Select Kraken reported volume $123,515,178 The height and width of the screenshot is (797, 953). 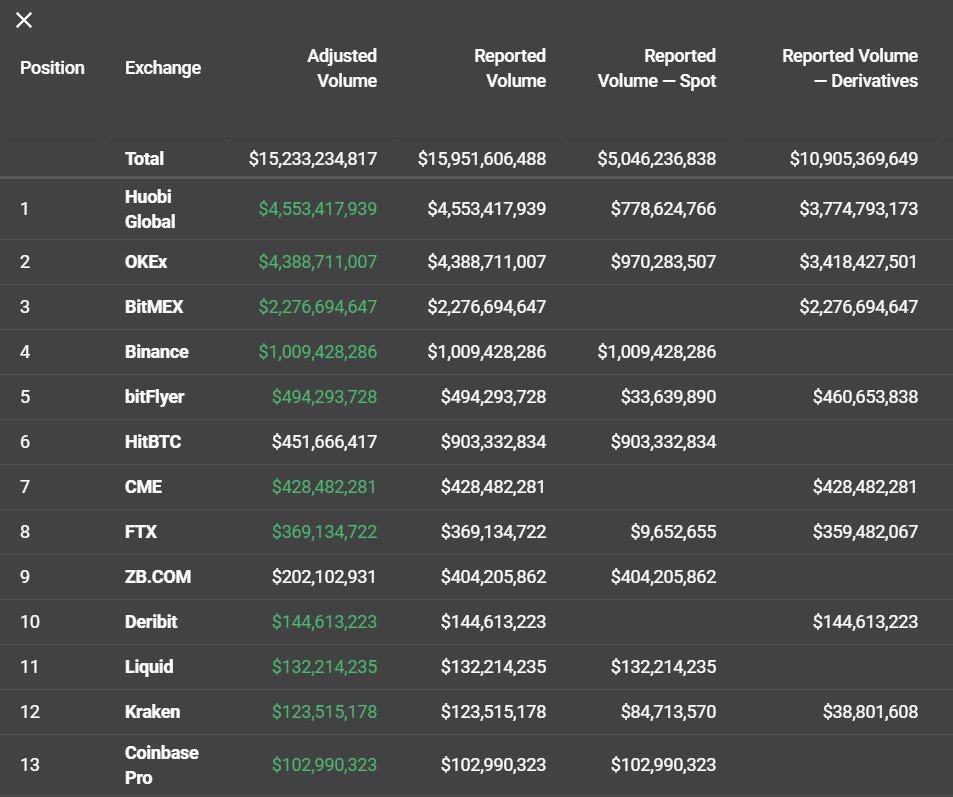coord(494,712)
